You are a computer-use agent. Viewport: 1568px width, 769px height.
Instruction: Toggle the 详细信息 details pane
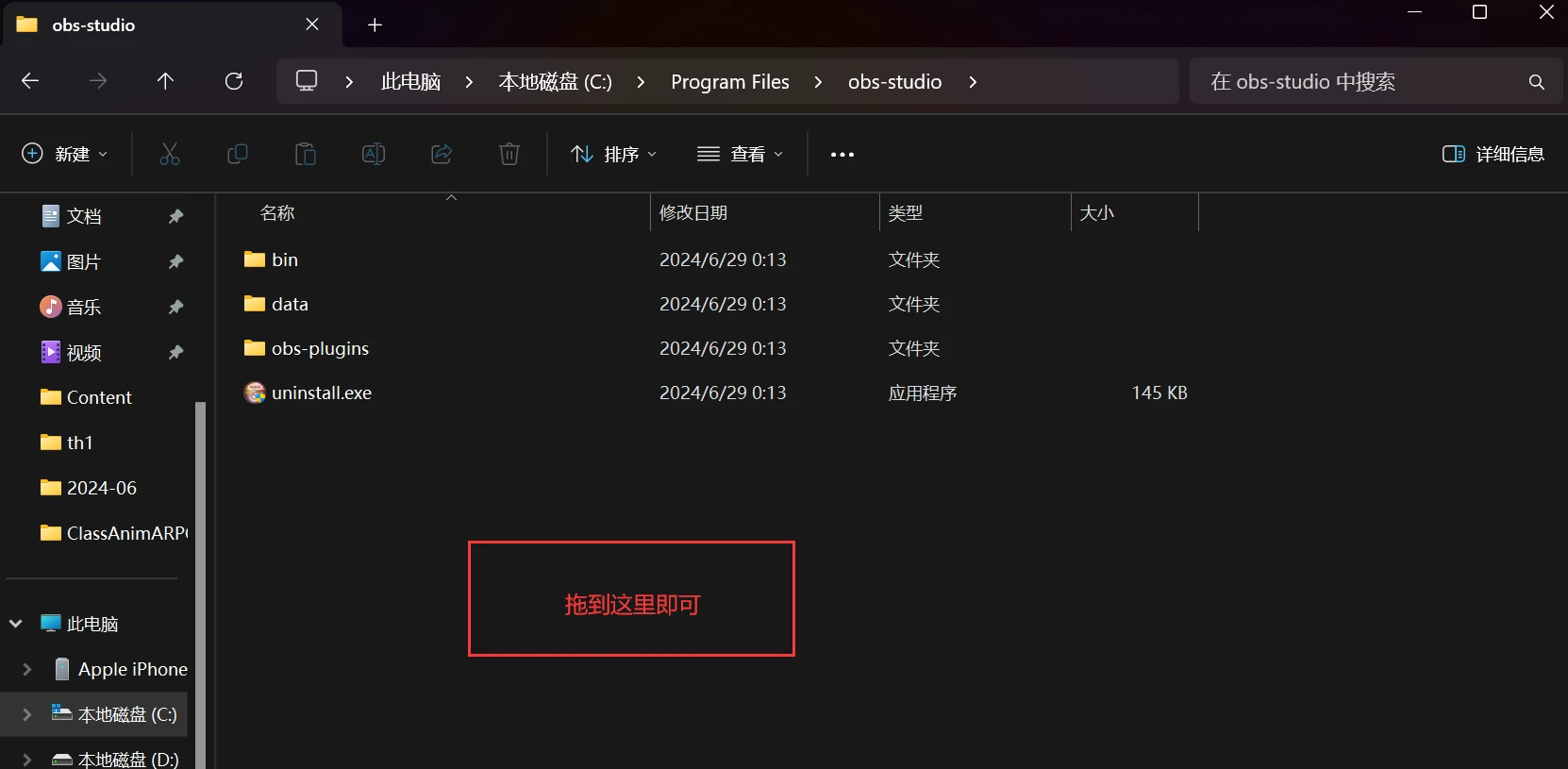point(1493,154)
